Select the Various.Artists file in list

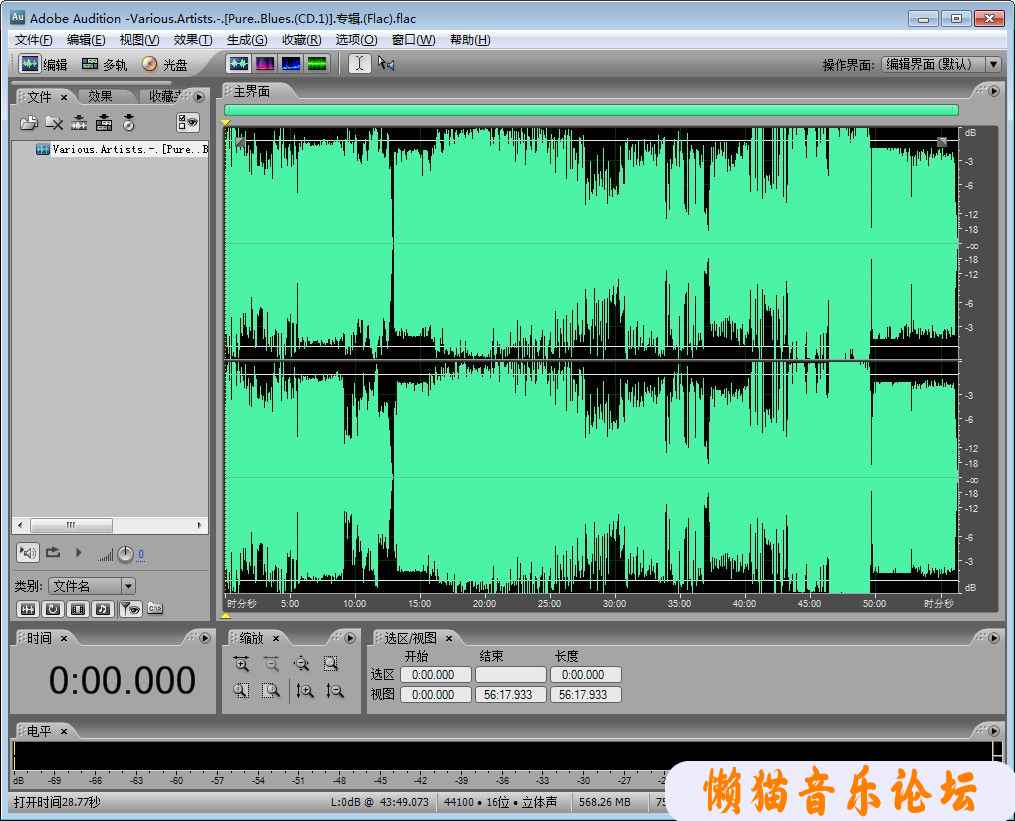point(123,150)
